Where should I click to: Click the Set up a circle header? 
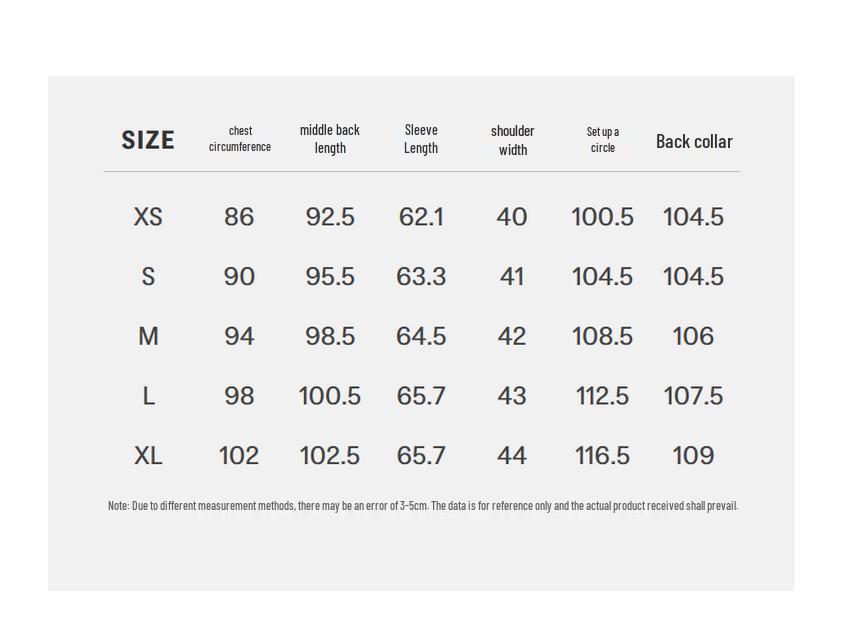[603, 139]
